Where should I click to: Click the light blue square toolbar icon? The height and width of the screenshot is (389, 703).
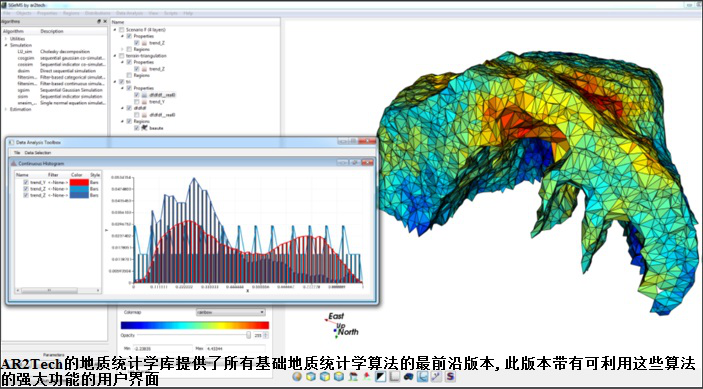tap(422, 376)
